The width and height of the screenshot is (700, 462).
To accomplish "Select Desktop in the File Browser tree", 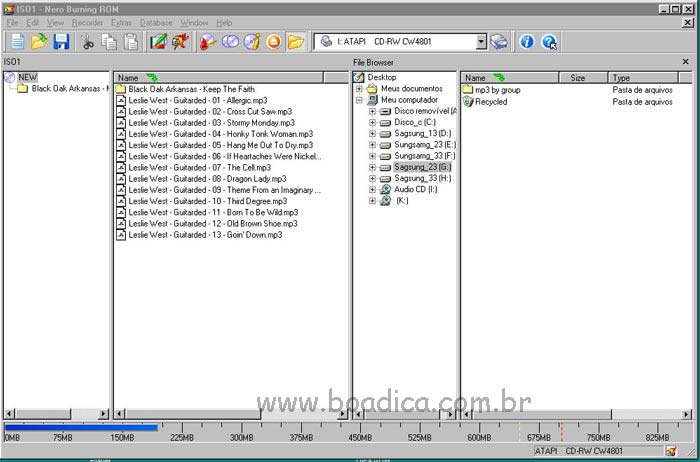I will point(382,77).
